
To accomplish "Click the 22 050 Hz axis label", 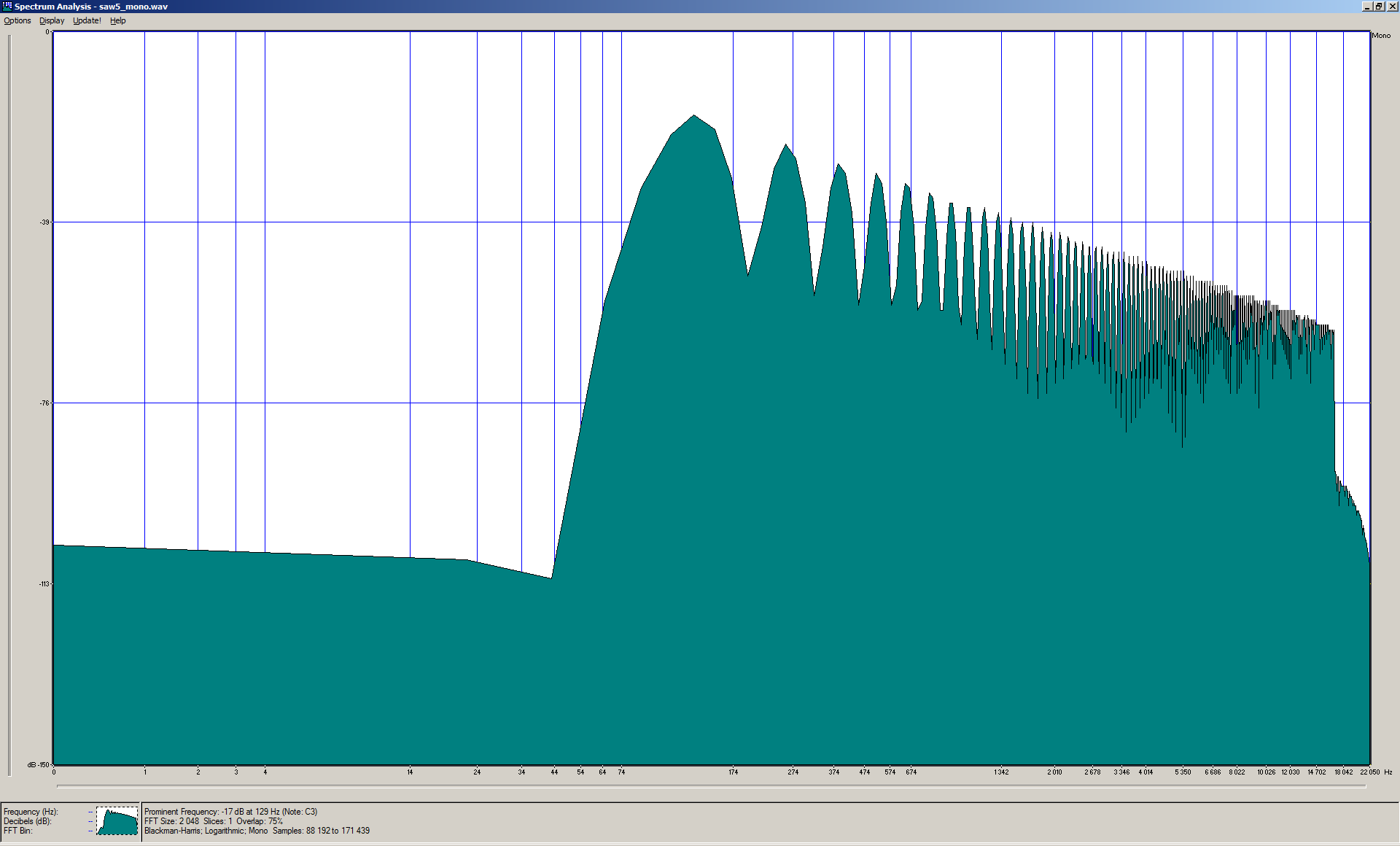I will click(1369, 772).
